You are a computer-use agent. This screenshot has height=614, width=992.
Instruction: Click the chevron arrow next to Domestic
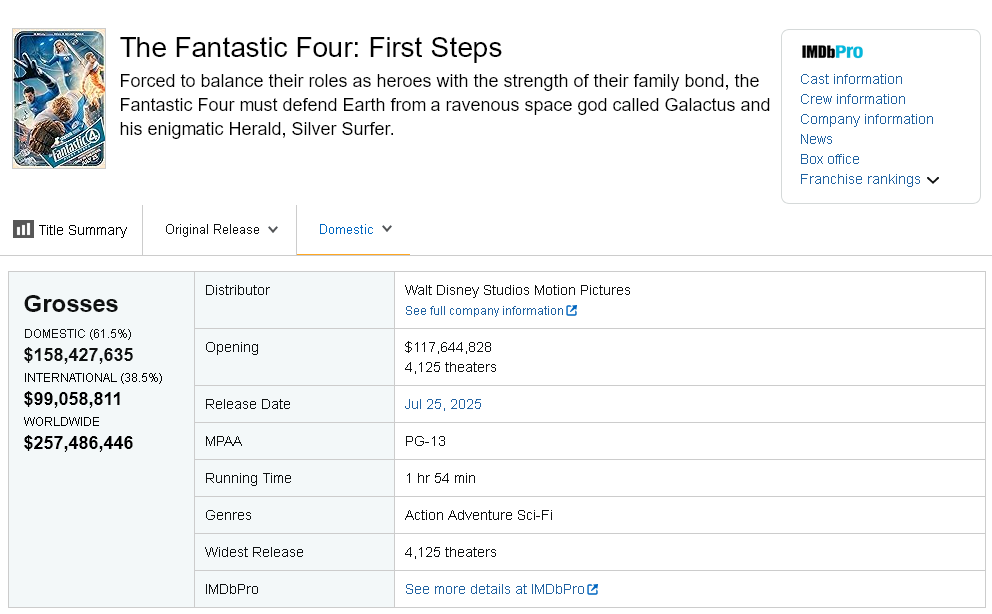click(387, 229)
